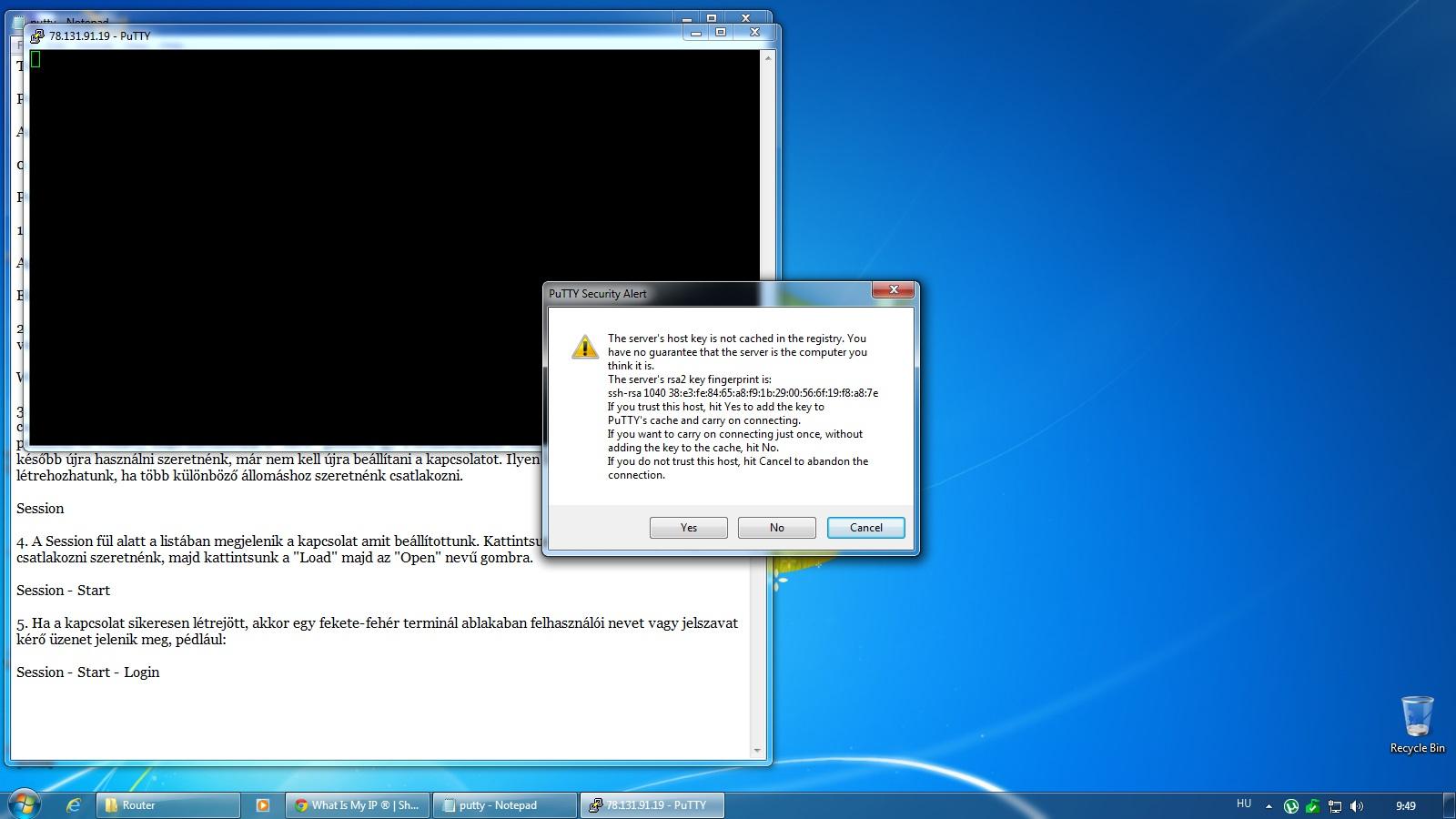Screen dimensions: 1456x819
Task: Click the PuTTY Security Alert title bar
Action: (708, 293)
